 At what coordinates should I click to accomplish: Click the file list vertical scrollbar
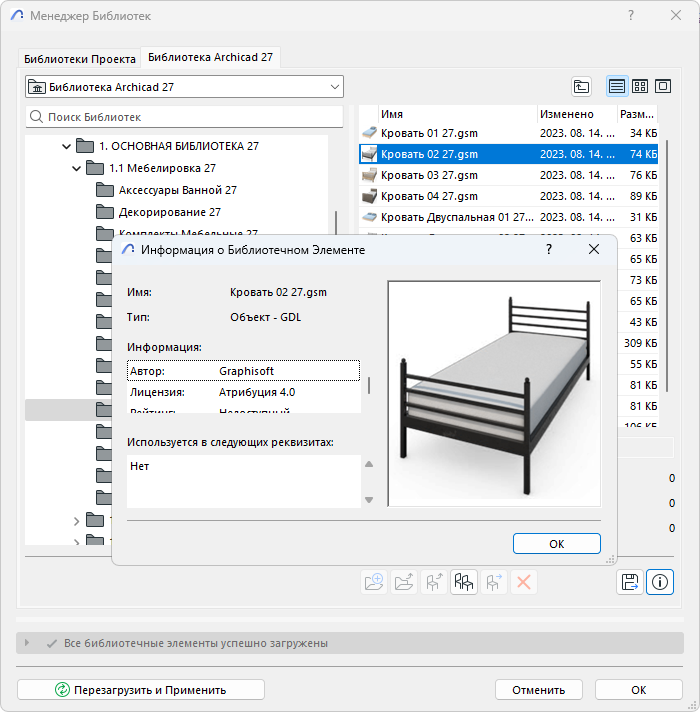666,266
